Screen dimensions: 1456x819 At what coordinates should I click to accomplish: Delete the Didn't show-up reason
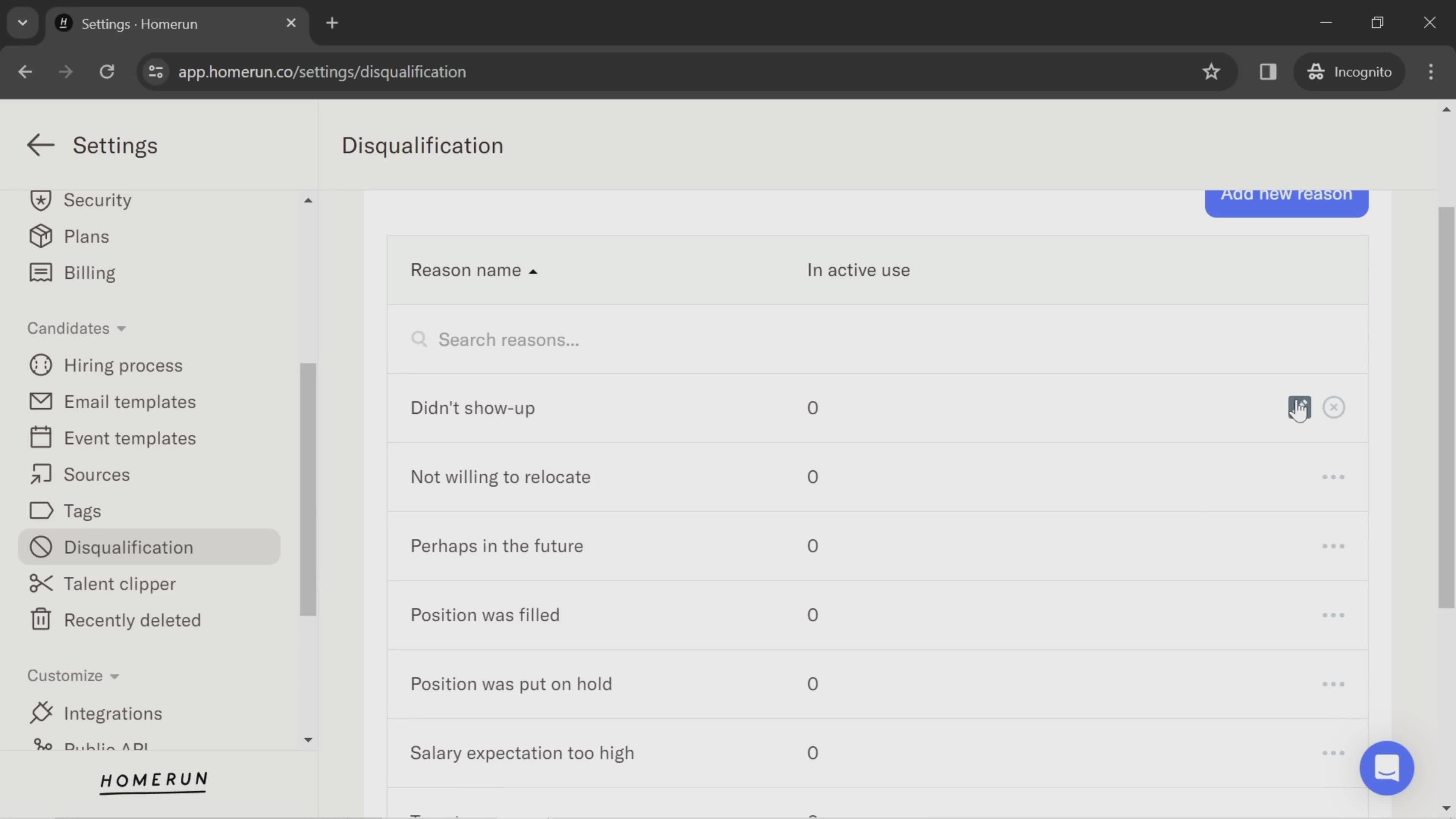[x=1334, y=408]
